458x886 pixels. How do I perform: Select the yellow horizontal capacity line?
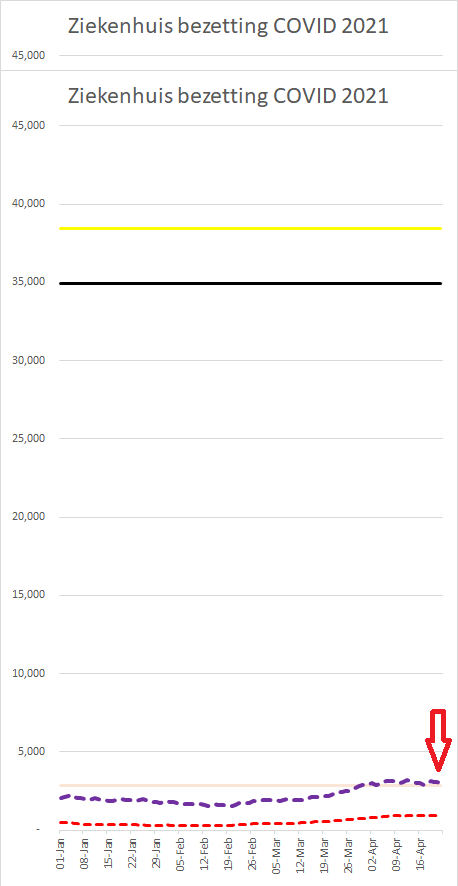coord(250,228)
